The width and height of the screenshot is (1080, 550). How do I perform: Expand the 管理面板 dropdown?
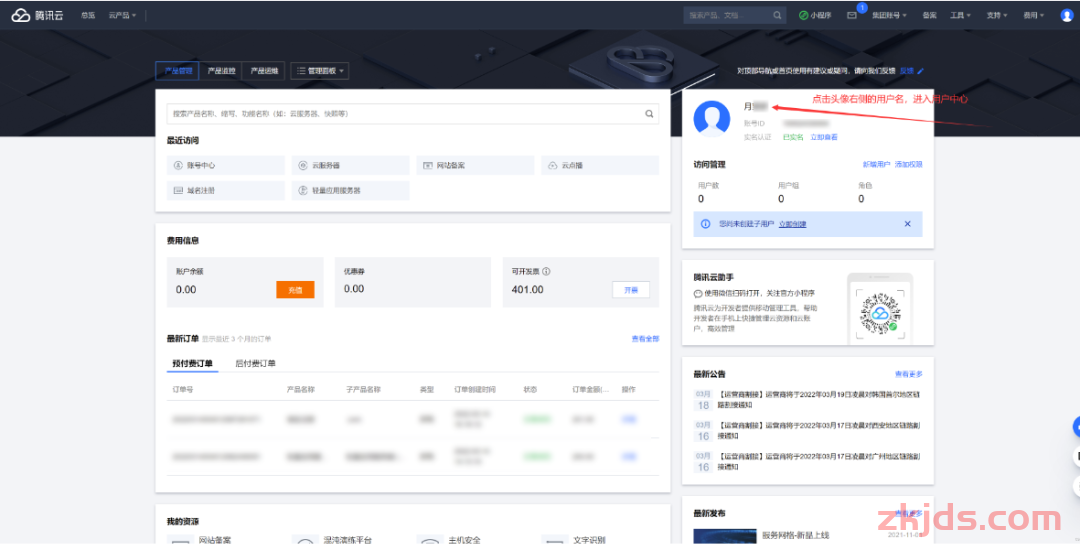coord(320,70)
